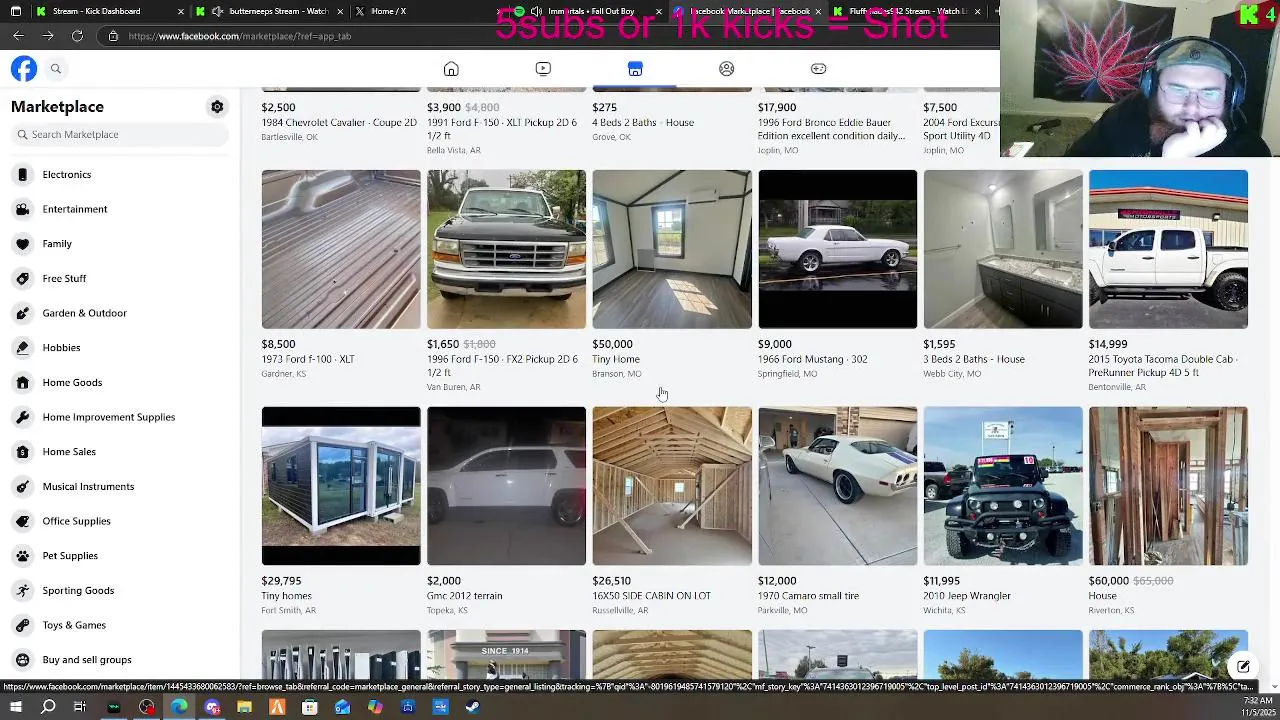This screenshot has height=720, width=1280.
Task: Open the Facebook logo home link
Action: (24, 68)
